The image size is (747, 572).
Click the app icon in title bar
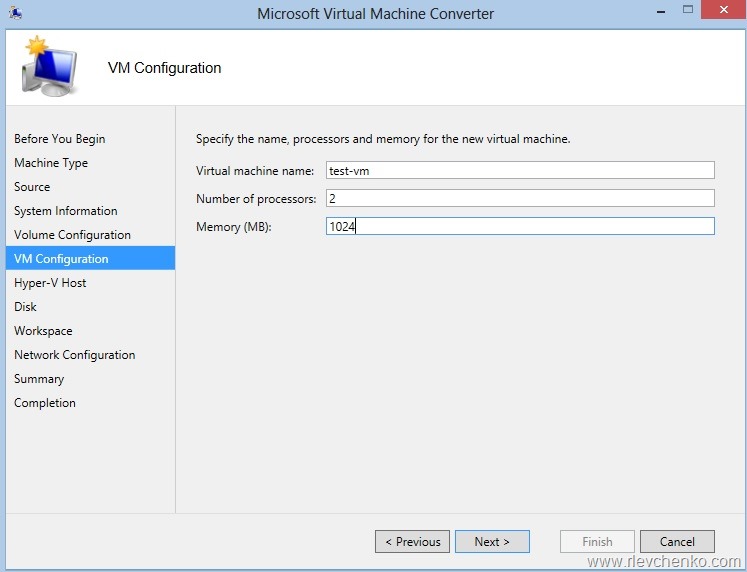[x=15, y=13]
